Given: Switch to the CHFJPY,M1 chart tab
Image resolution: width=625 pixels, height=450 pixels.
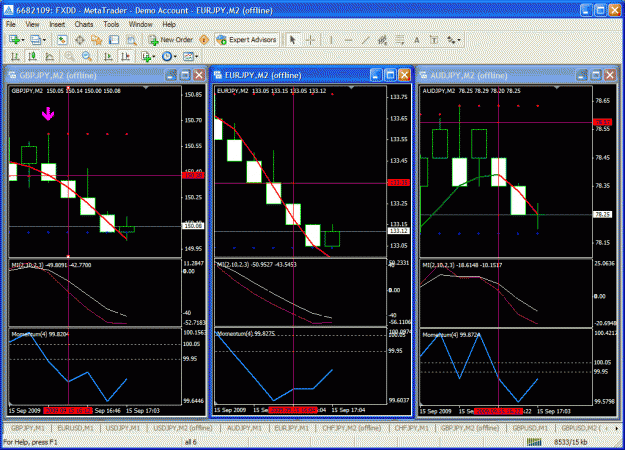Looking at the screenshot, I should pos(411,428).
